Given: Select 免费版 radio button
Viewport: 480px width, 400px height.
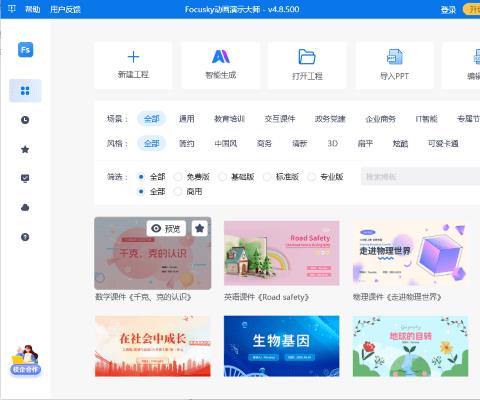Looking at the screenshot, I should (x=178, y=177).
